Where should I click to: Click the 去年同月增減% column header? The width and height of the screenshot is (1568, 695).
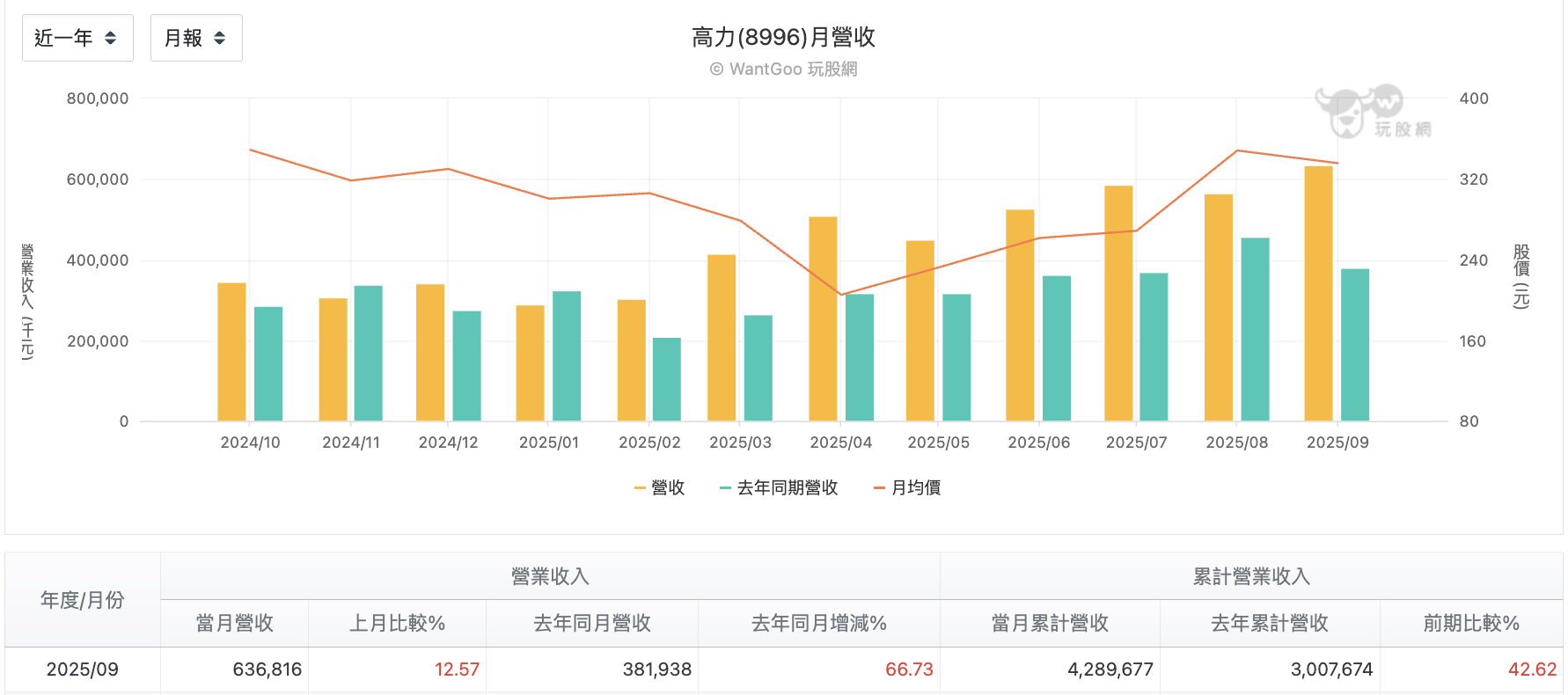(819, 624)
